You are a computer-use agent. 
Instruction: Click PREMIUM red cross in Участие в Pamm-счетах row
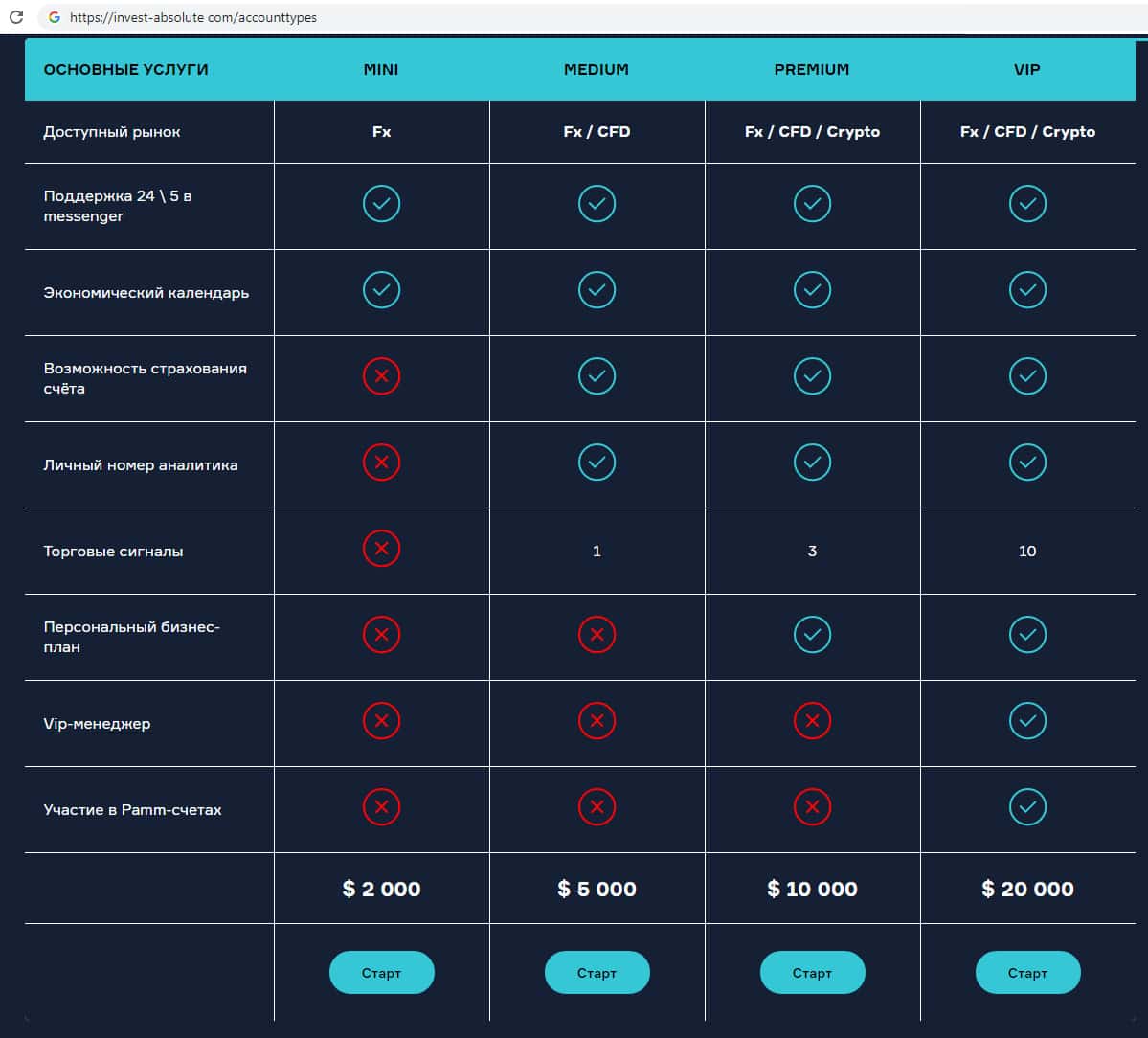pyautogui.click(x=812, y=806)
